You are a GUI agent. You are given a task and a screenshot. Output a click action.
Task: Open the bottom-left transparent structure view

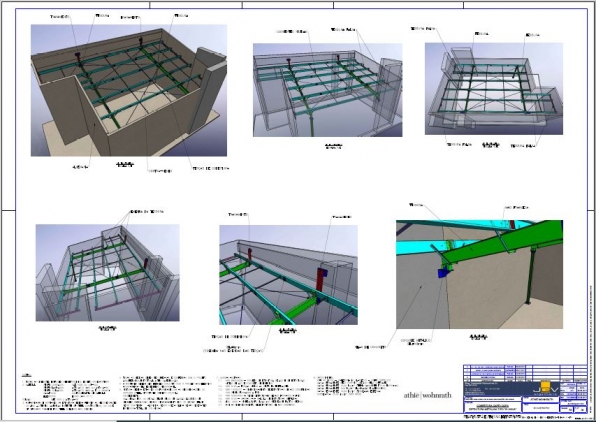[x=108, y=273]
